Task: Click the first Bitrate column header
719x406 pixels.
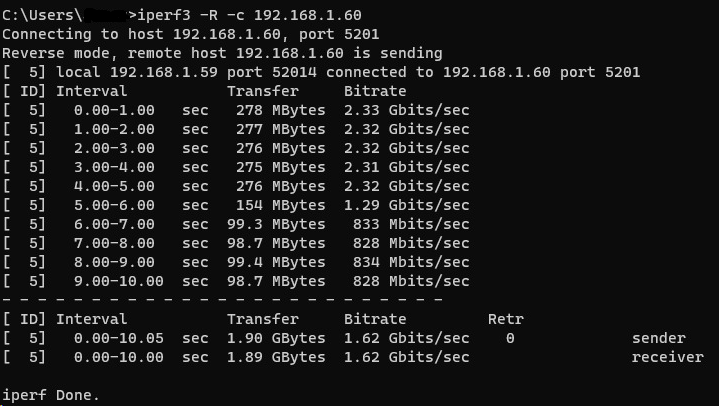Action: (x=375, y=91)
